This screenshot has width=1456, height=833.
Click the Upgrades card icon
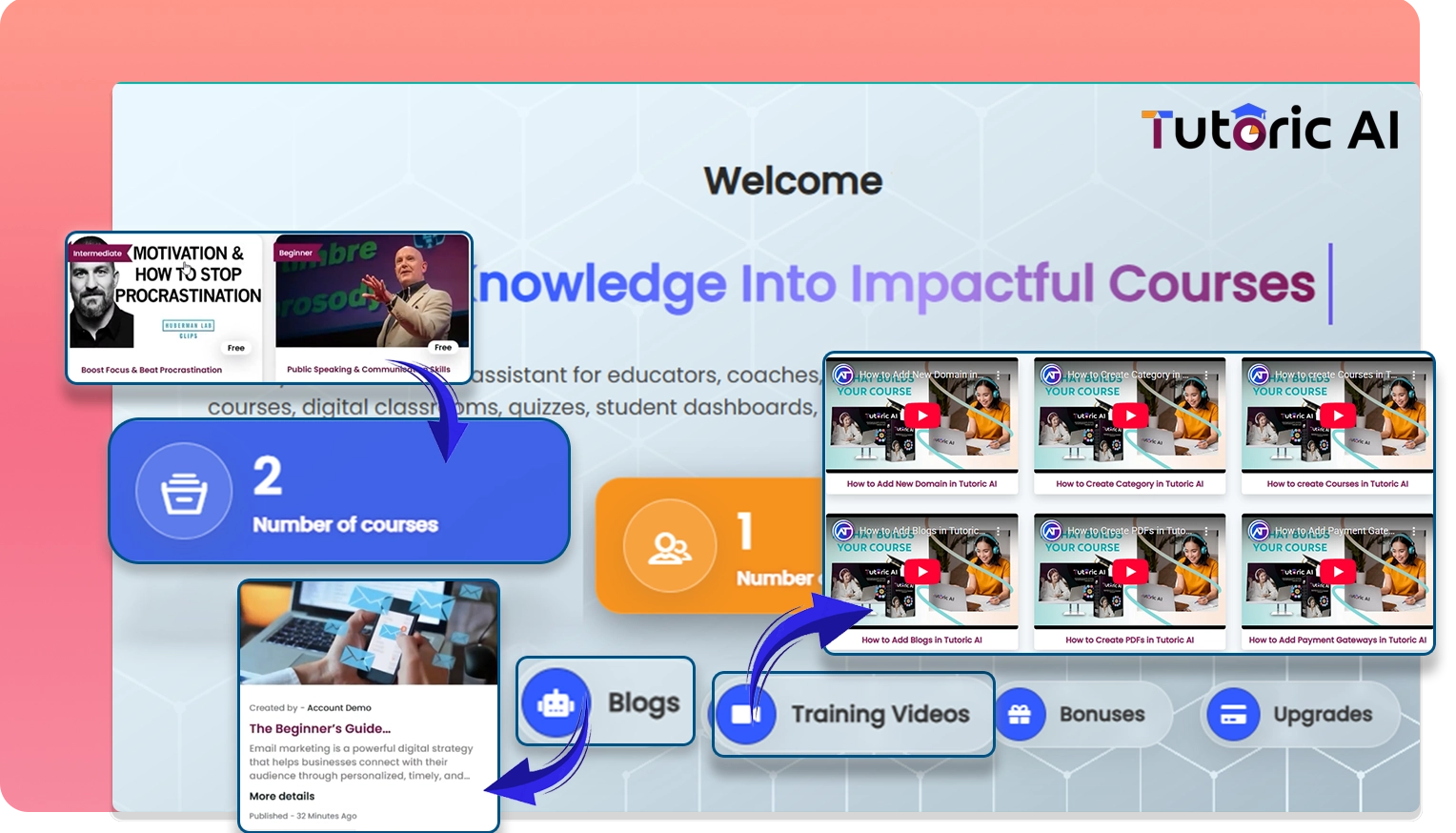[1233, 714]
